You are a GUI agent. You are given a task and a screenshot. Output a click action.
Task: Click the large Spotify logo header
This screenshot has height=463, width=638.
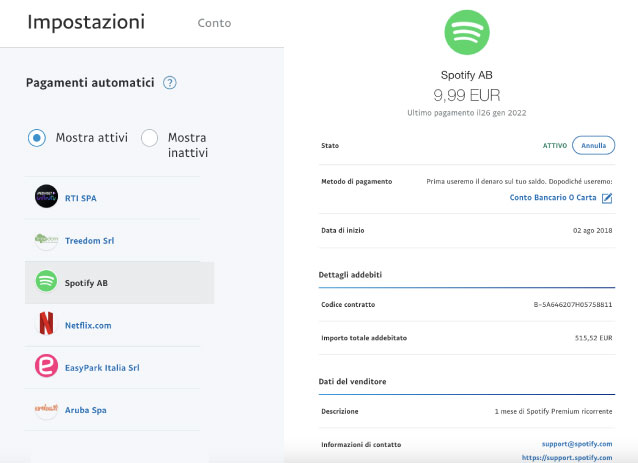point(467,33)
